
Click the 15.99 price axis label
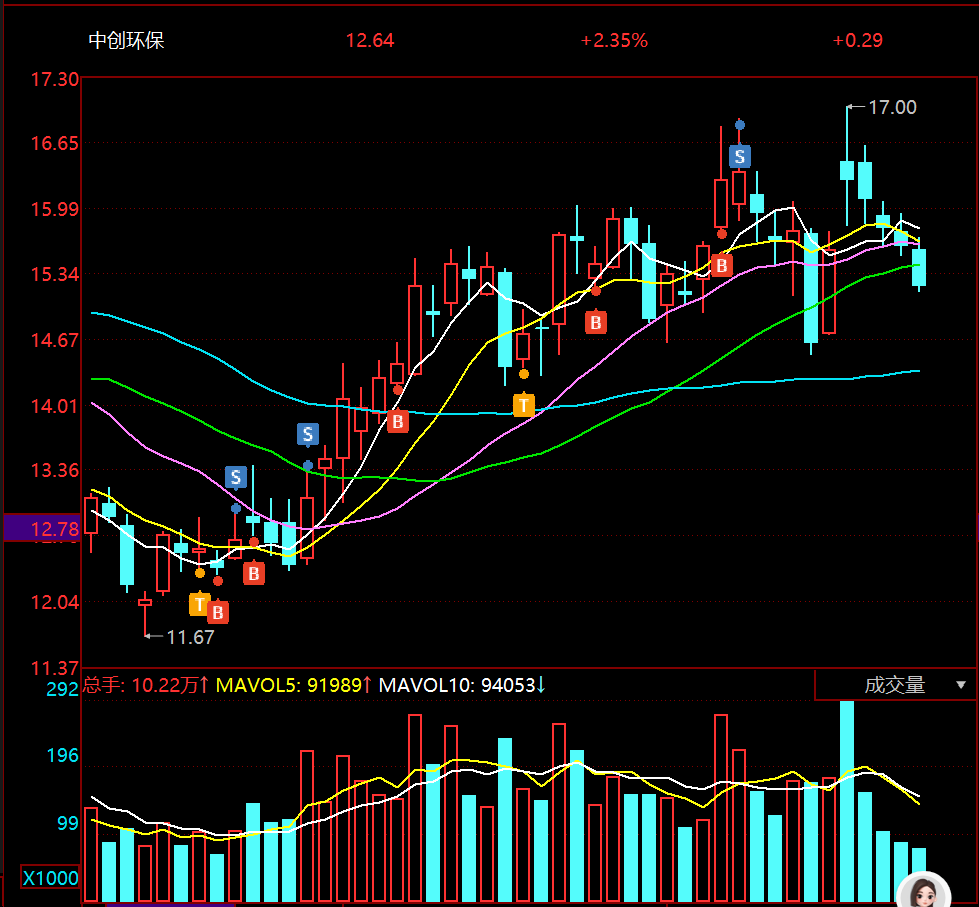click(55, 208)
